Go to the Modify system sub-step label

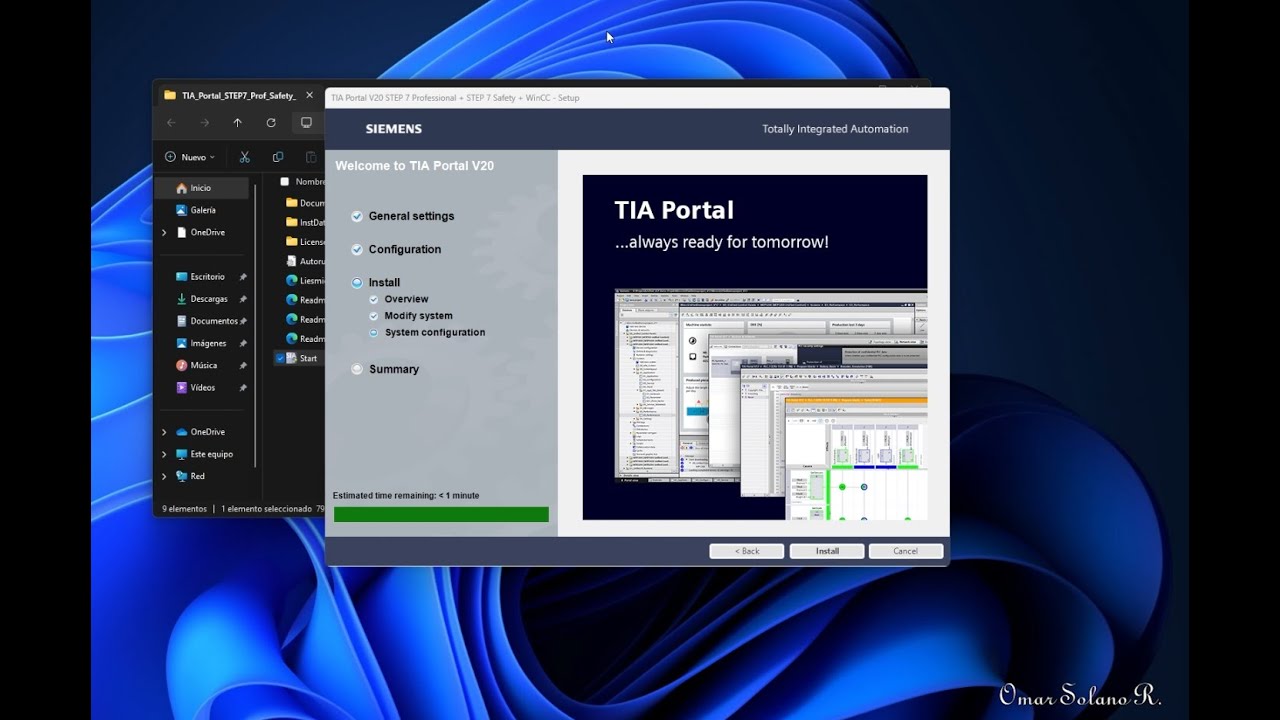pyautogui.click(x=418, y=316)
